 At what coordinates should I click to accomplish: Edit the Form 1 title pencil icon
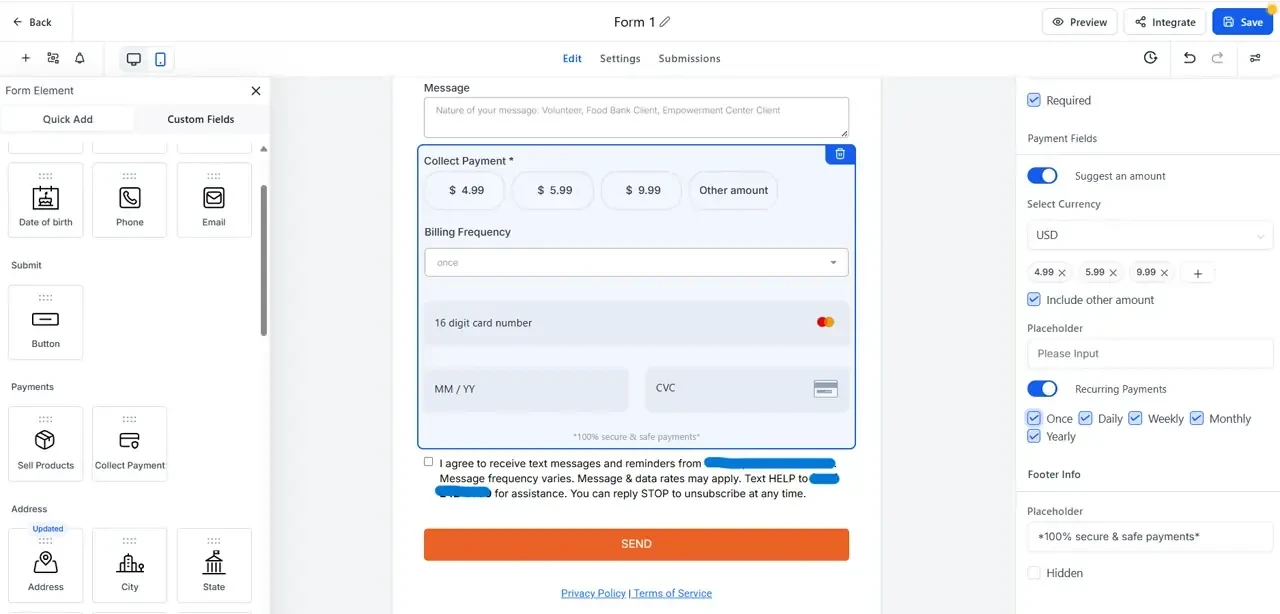coord(665,22)
